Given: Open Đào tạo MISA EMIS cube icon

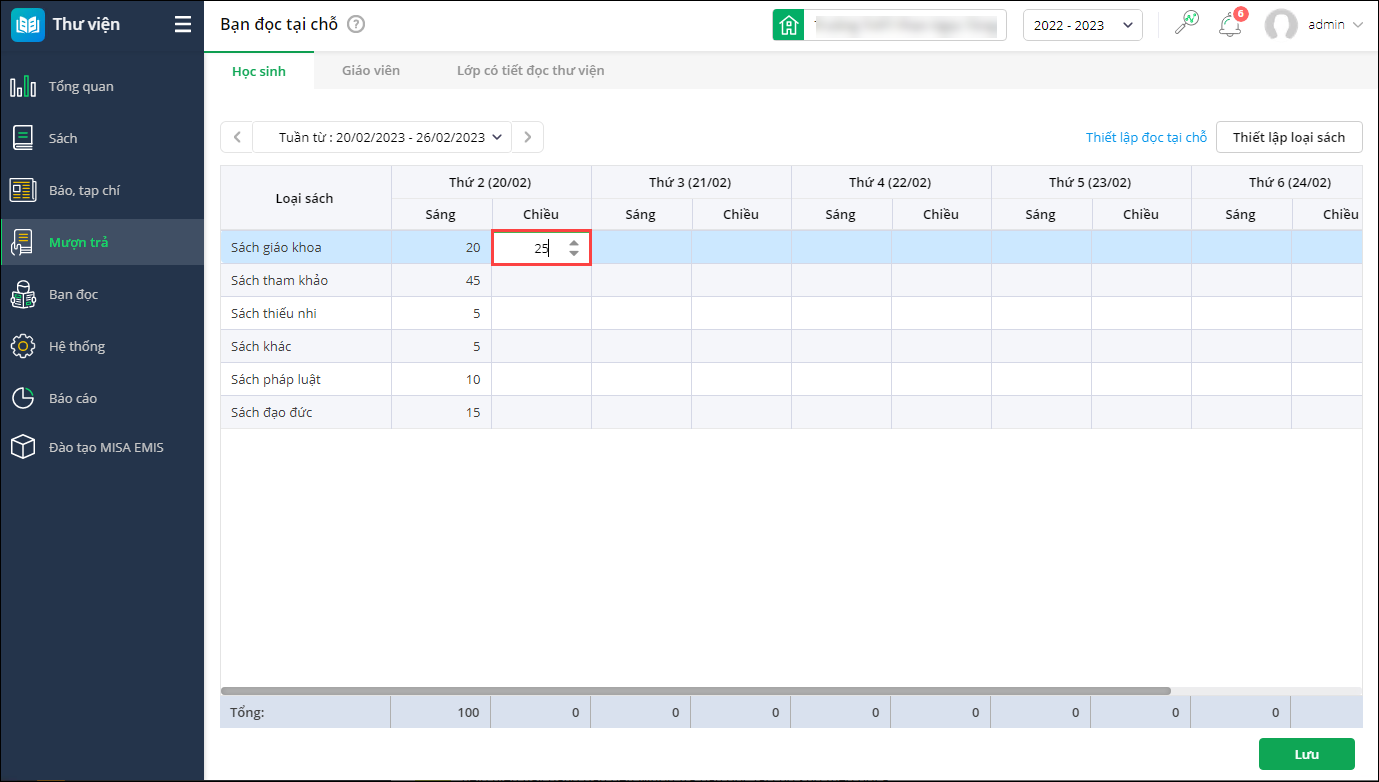Looking at the screenshot, I should [23, 447].
